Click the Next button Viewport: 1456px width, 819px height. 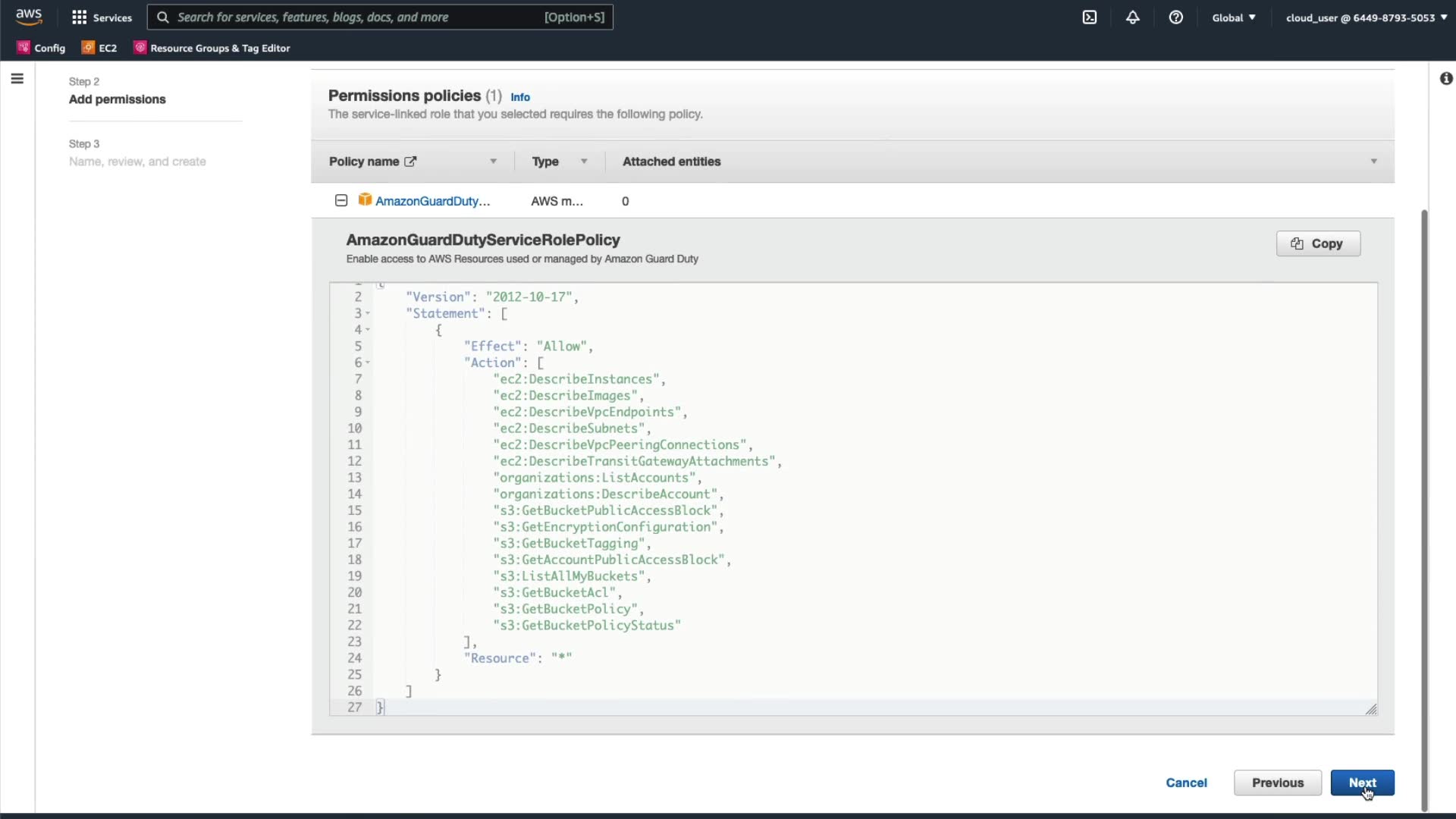[1362, 783]
